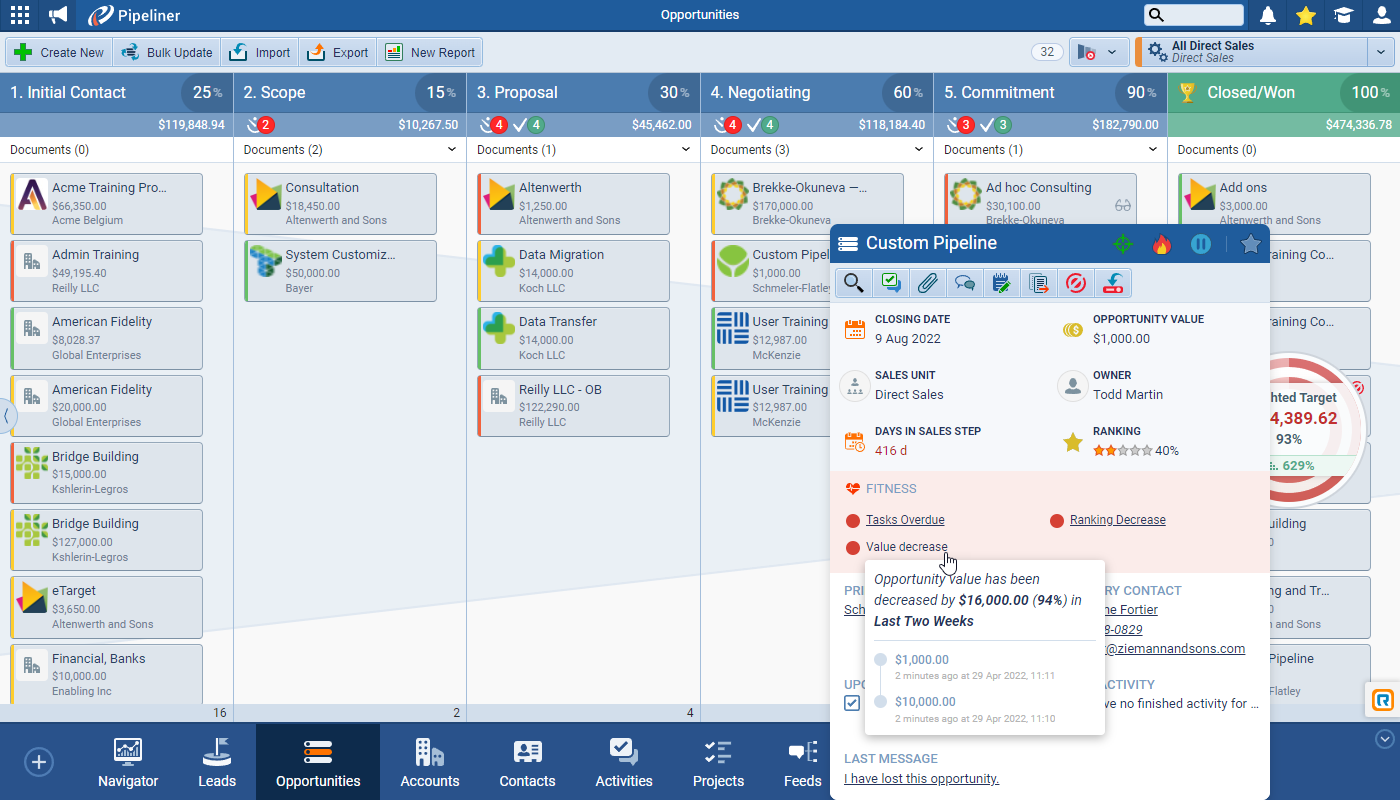The image size is (1400, 800).
Task: Open the "I have lost this opportunity." link
Action: [921, 779]
